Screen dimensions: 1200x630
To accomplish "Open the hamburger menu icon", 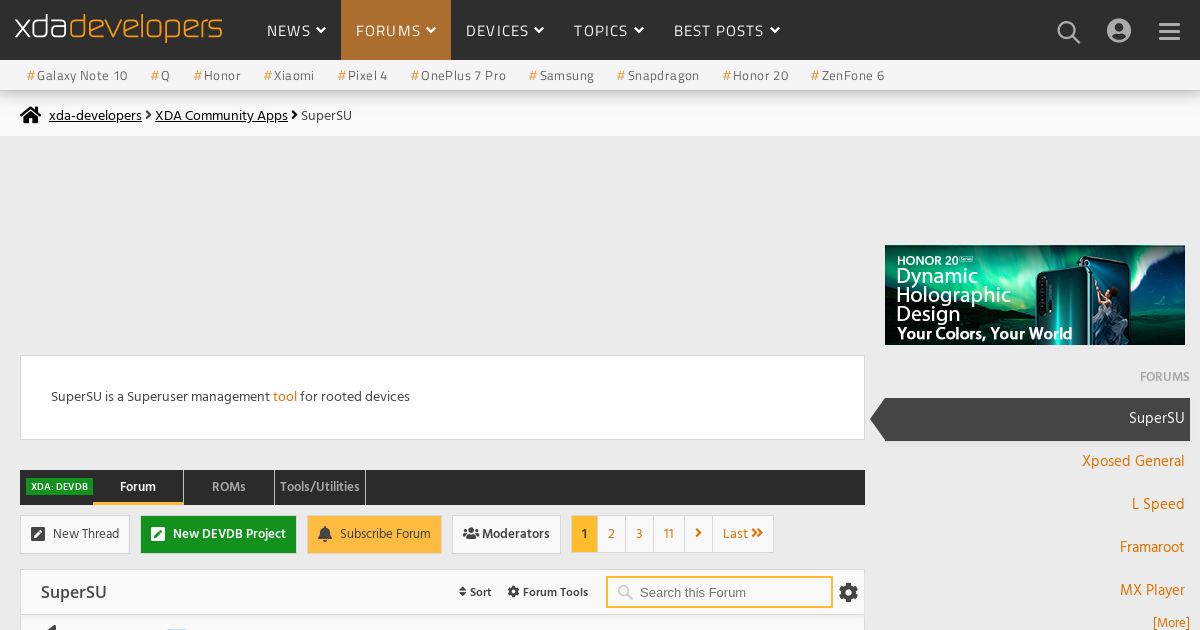I will pos(1170,32).
